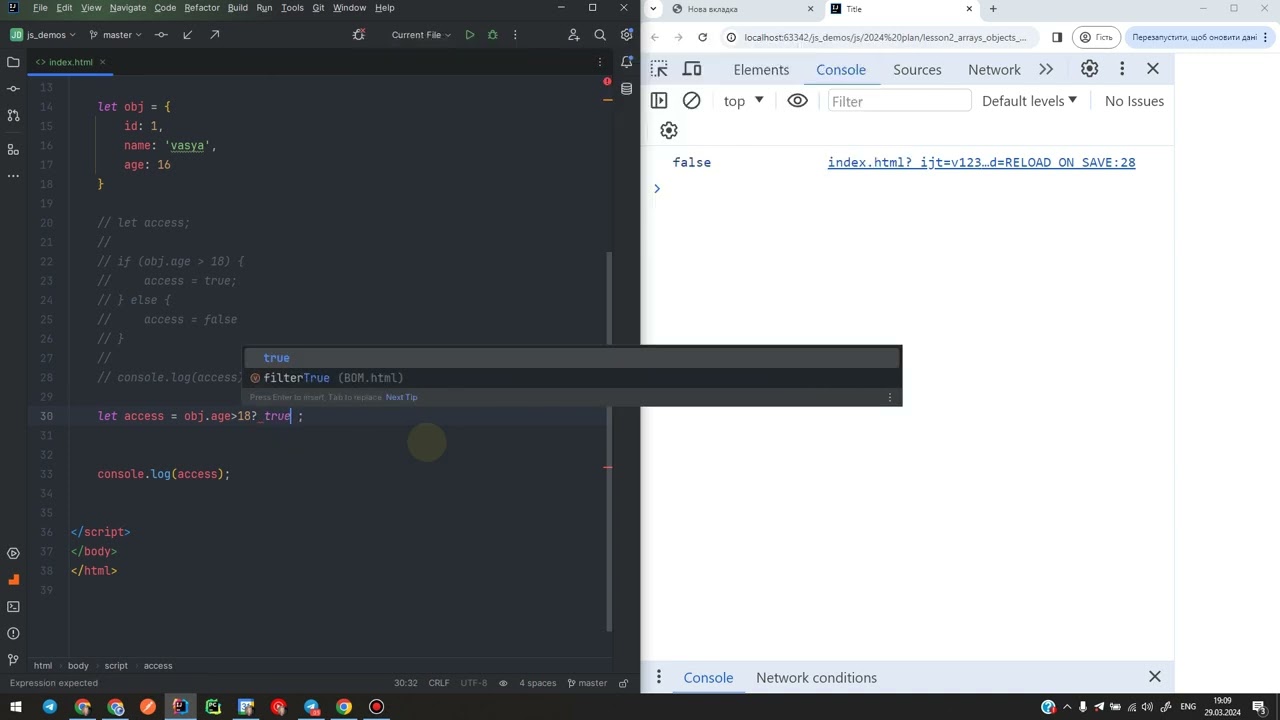The image size is (1280, 720).
Task: Toggle live expression eye icon in Console
Action: click(797, 100)
